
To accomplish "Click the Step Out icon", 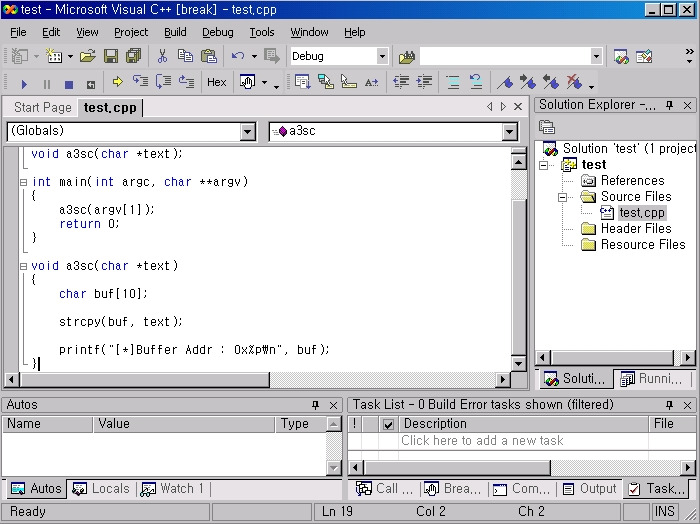I will coord(186,82).
